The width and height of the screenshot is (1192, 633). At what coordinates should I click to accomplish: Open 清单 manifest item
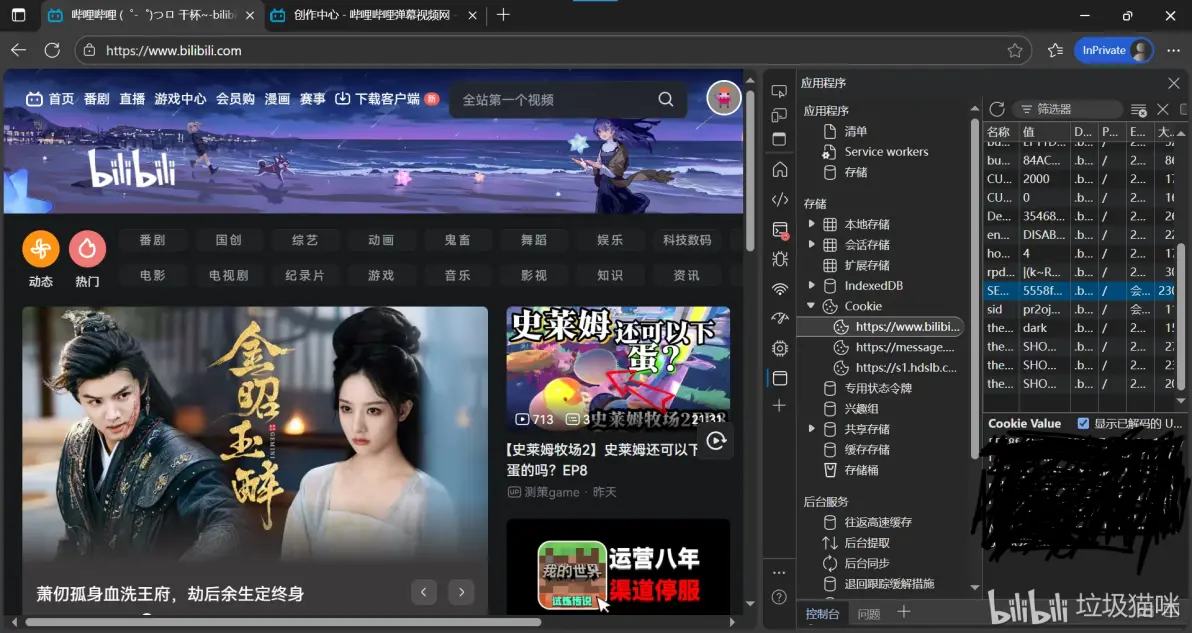(x=855, y=131)
